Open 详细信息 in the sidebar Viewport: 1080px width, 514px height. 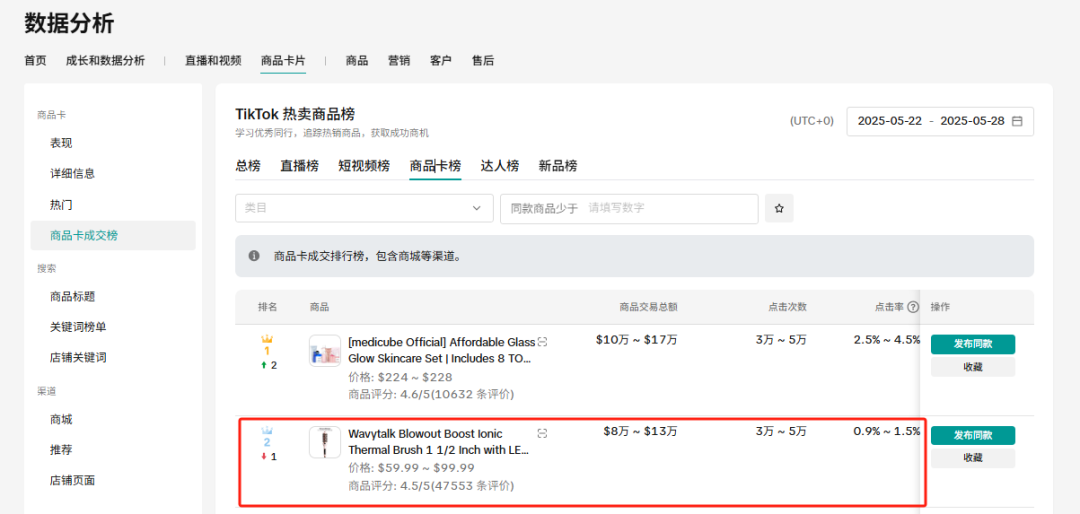tap(72, 174)
